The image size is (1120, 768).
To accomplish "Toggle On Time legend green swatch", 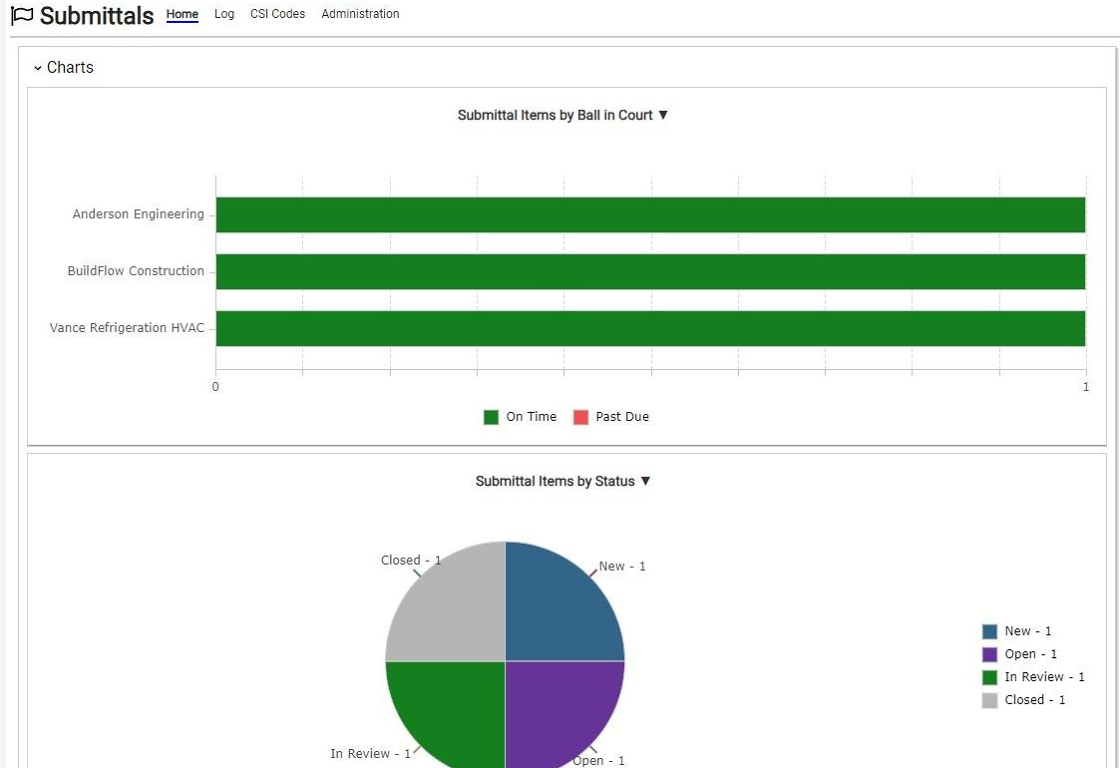I will click(491, 417).
